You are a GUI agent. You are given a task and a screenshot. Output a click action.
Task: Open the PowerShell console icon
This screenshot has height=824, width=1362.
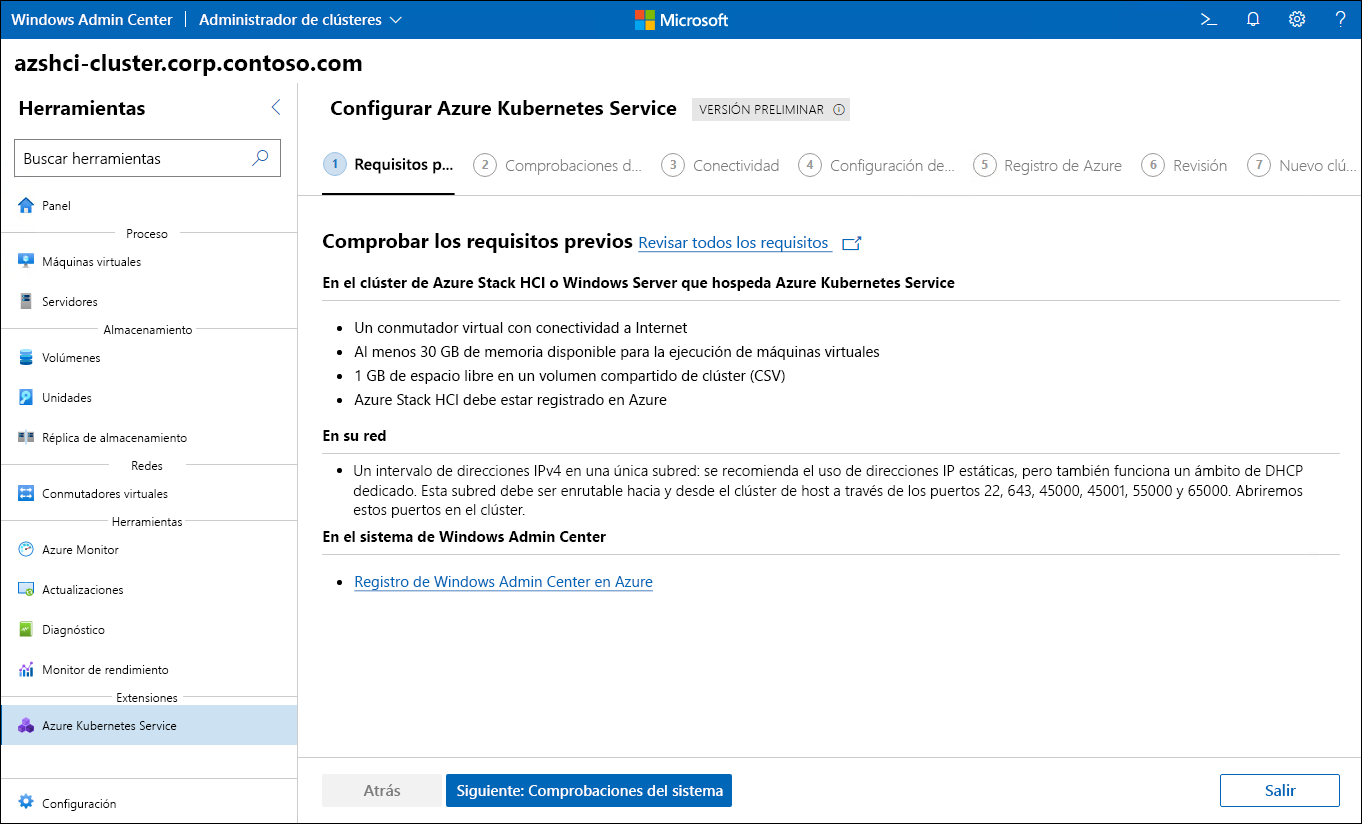[x=1209, y=19]
